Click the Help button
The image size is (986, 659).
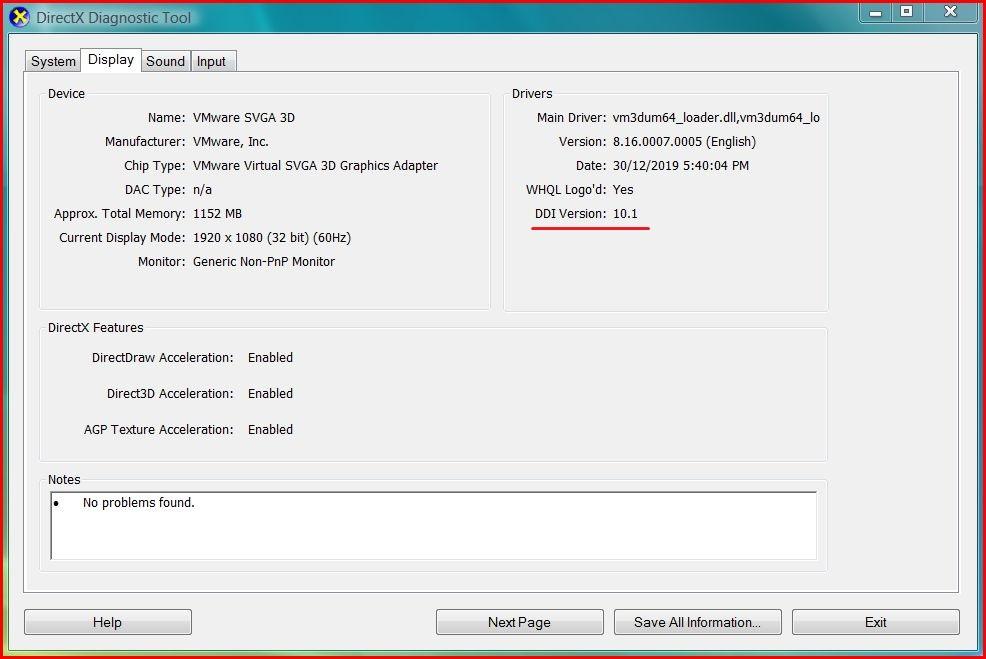(108, 622)
